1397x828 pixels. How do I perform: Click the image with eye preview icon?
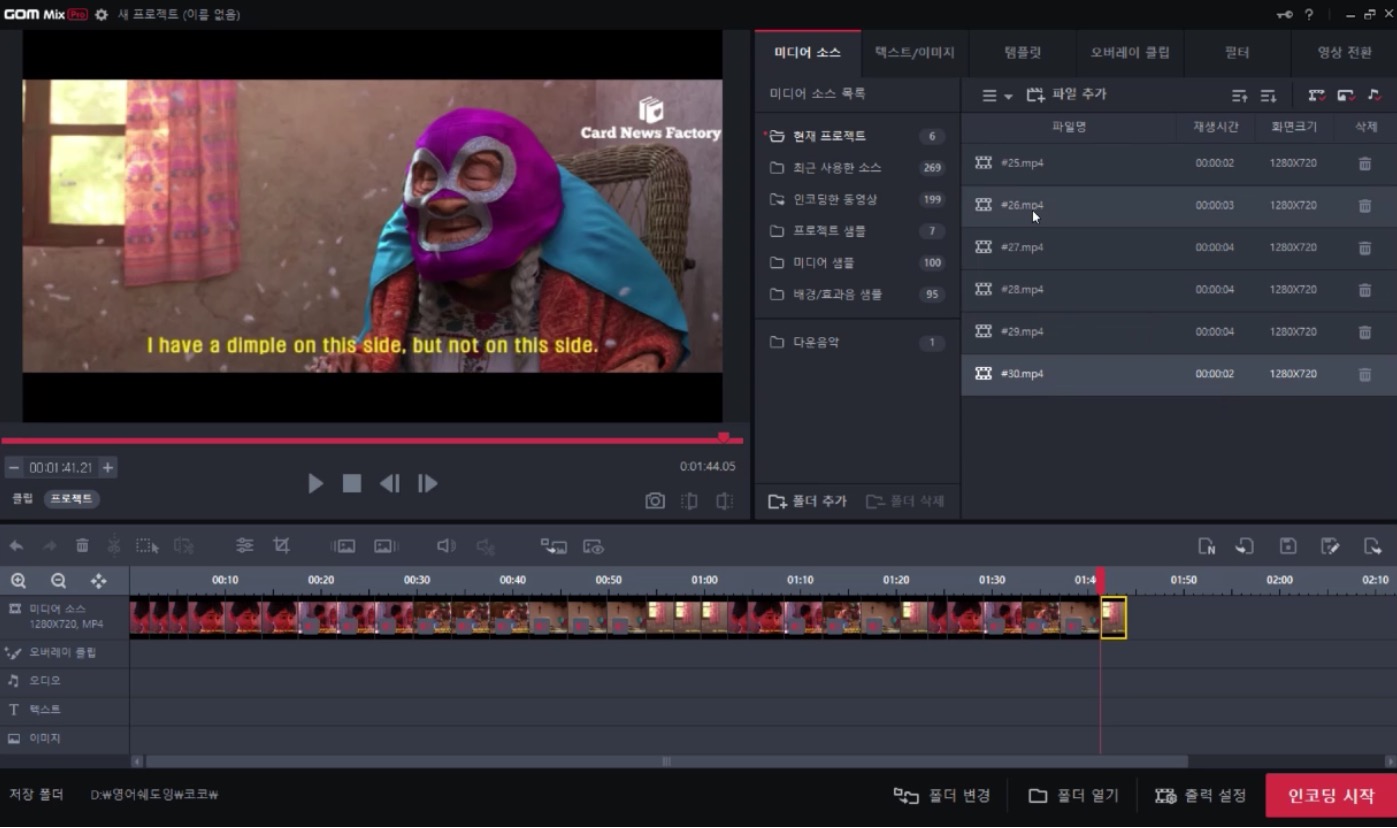point(593,546)
